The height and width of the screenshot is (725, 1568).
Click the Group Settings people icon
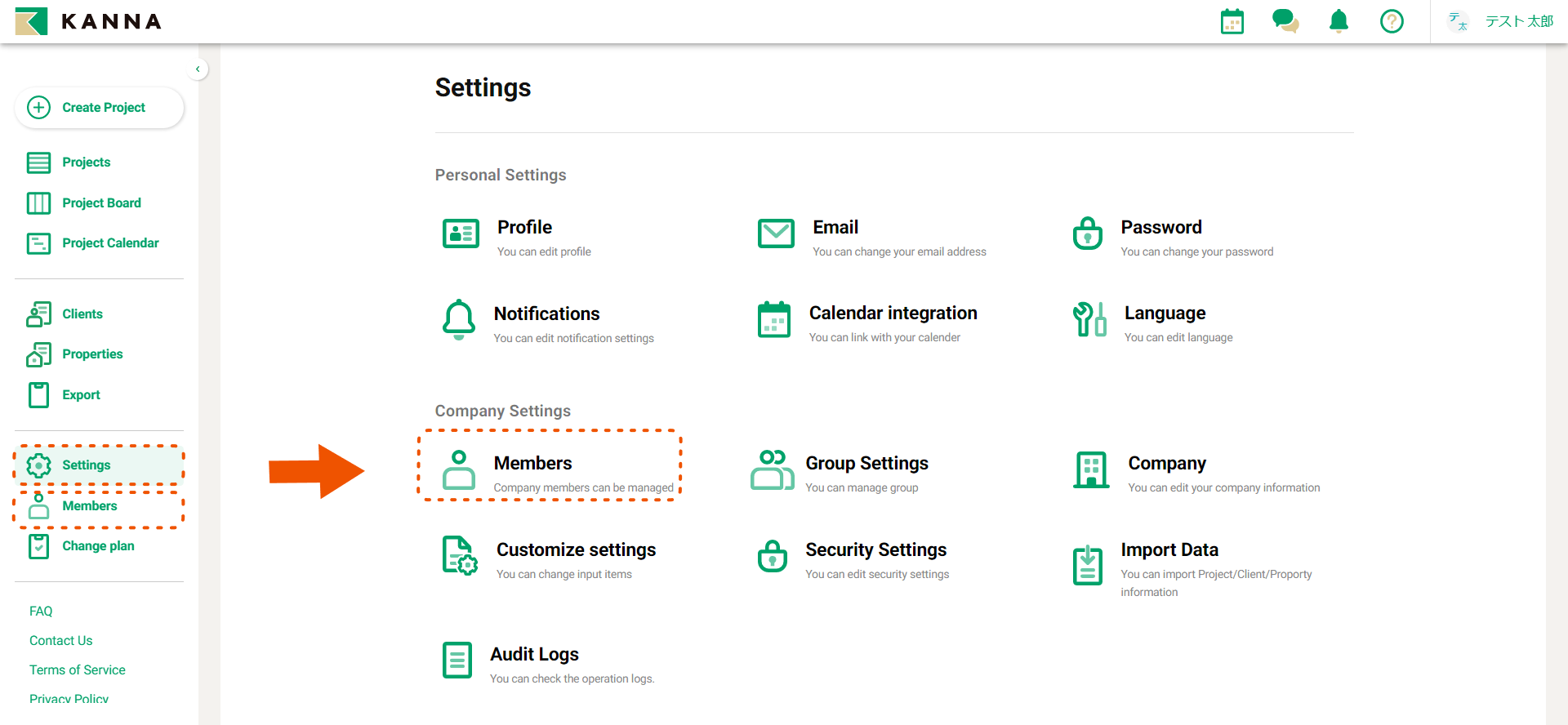[x=772, y=470]
